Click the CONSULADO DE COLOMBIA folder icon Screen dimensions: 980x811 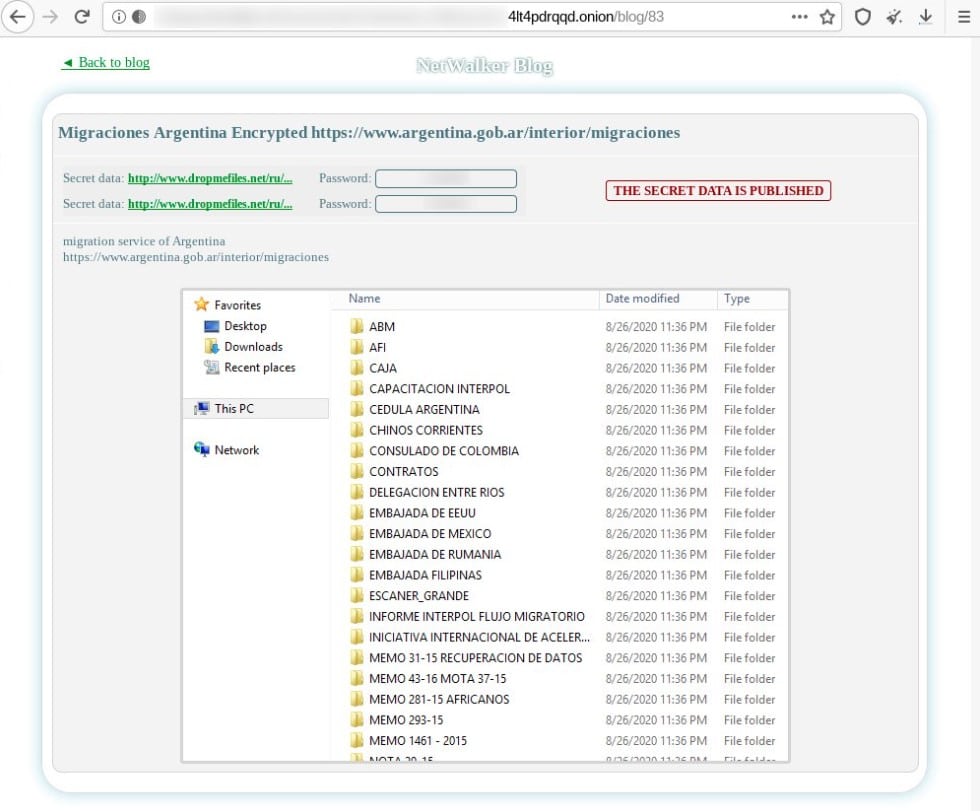(x=357, y=450)
